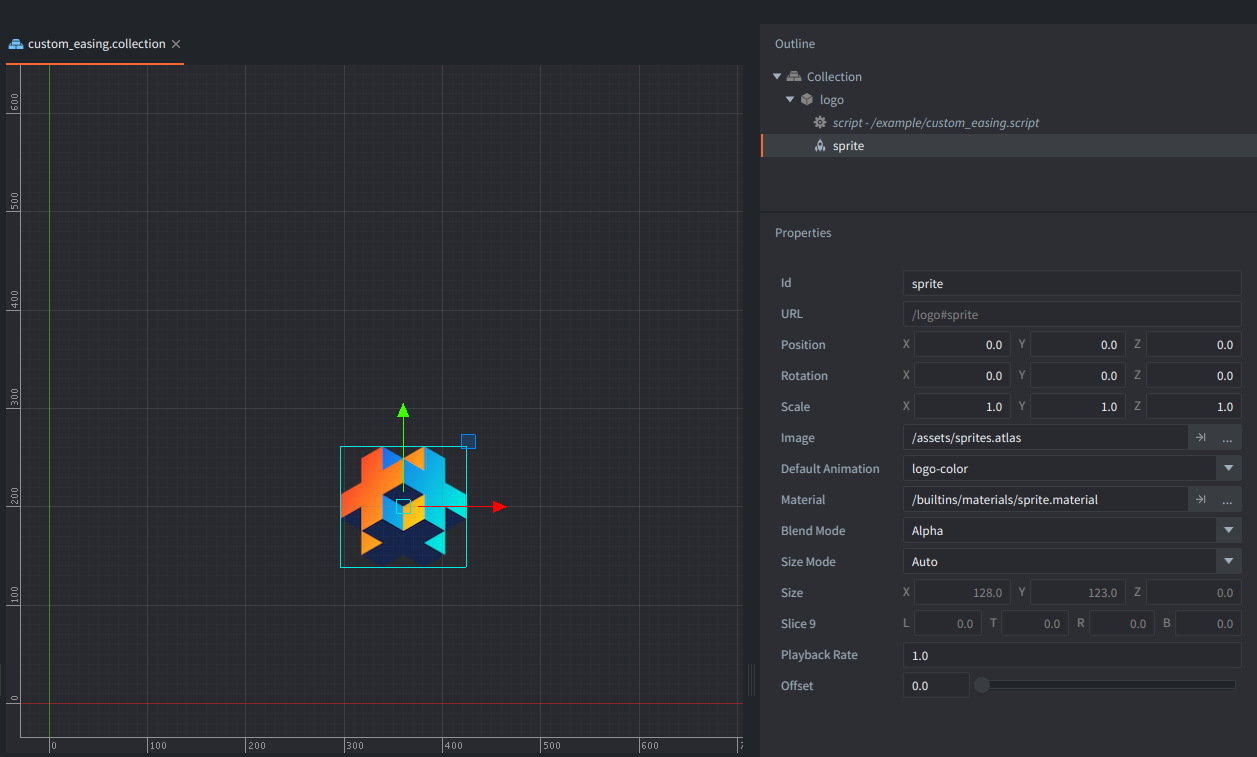This screenshot has width=1257, height=757.
Task: Collapse the Collection node in Outline
Action: click(777, 77)
